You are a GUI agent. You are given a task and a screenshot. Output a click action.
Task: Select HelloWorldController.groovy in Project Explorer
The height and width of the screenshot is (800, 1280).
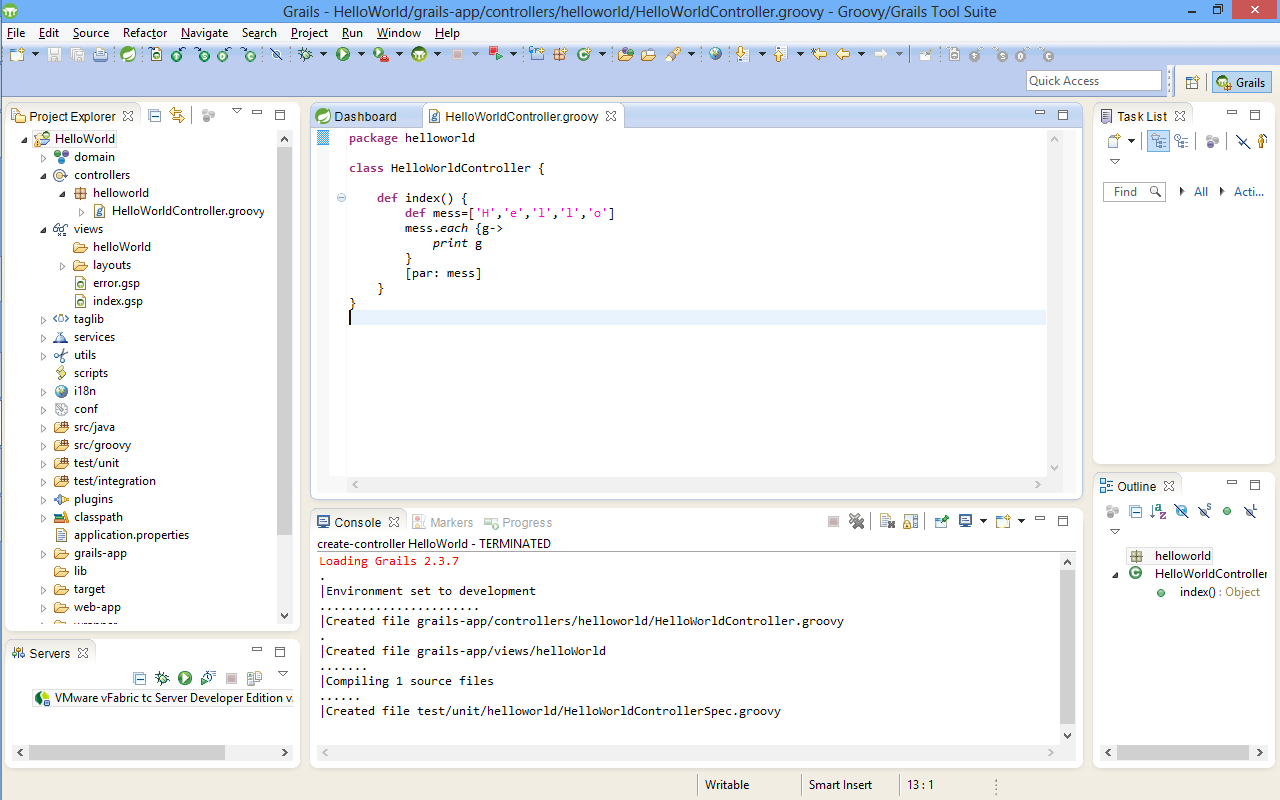(x=188, y=211)
